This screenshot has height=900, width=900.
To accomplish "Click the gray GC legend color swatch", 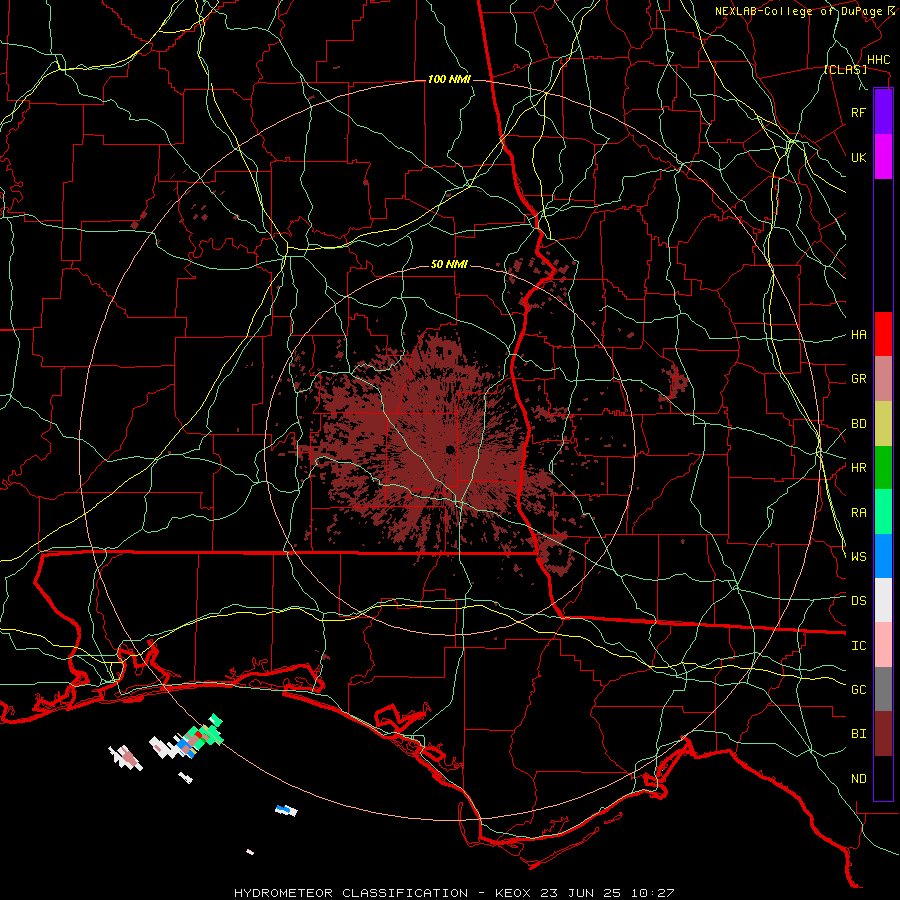I will coord(883,689).
